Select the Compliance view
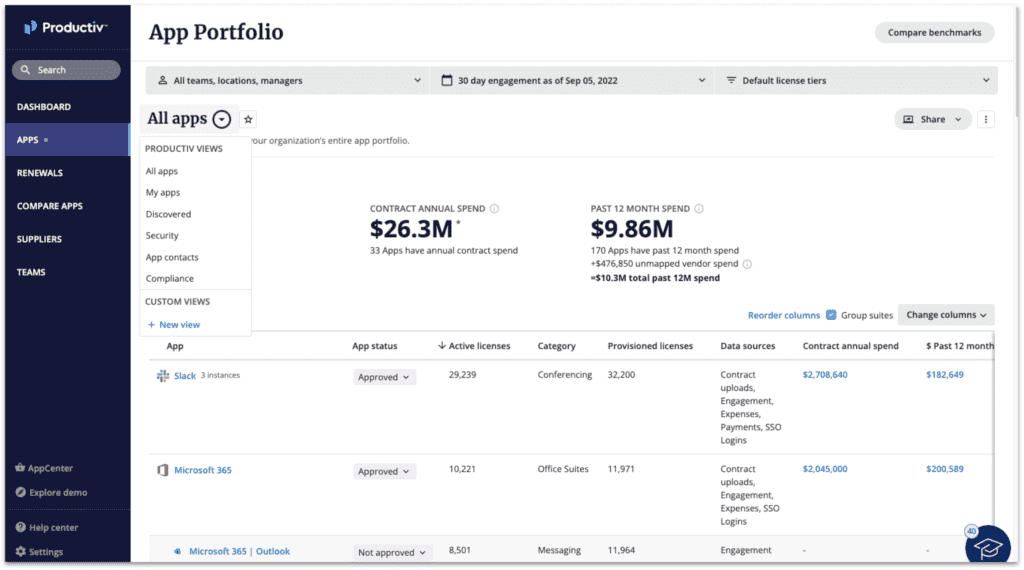This screenshot has height=570, width=1024. click(x=169, y=279)
